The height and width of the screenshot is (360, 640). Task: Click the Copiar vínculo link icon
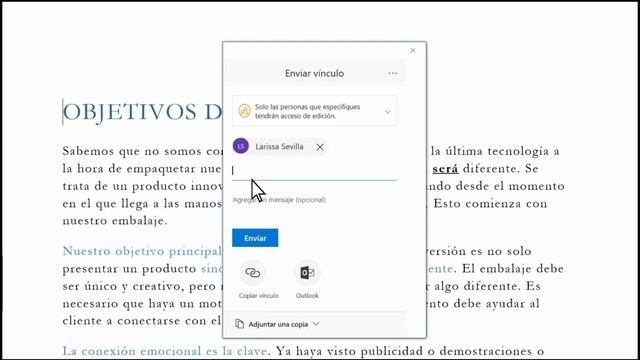coord(252,272)
